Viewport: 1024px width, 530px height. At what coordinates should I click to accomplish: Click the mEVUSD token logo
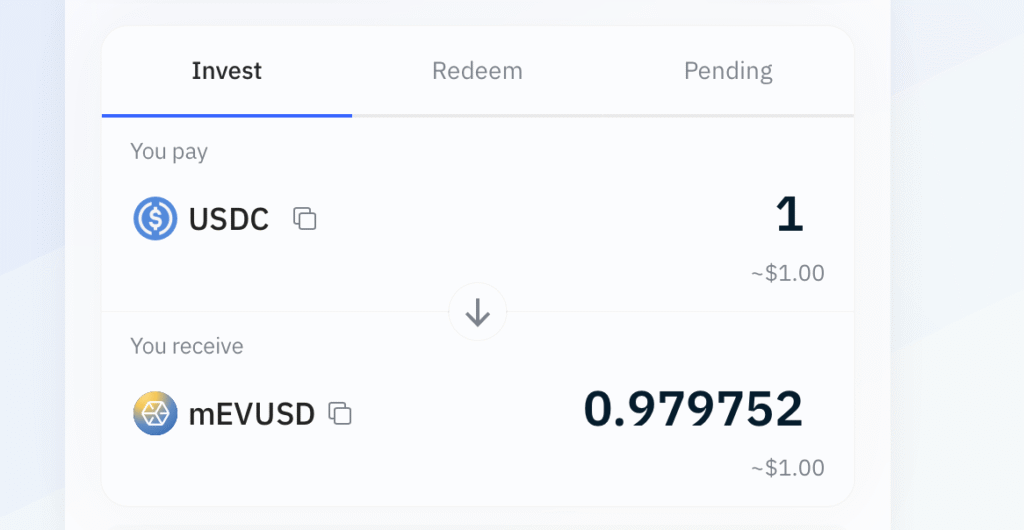pyautogui.click(x=155, y=413)
